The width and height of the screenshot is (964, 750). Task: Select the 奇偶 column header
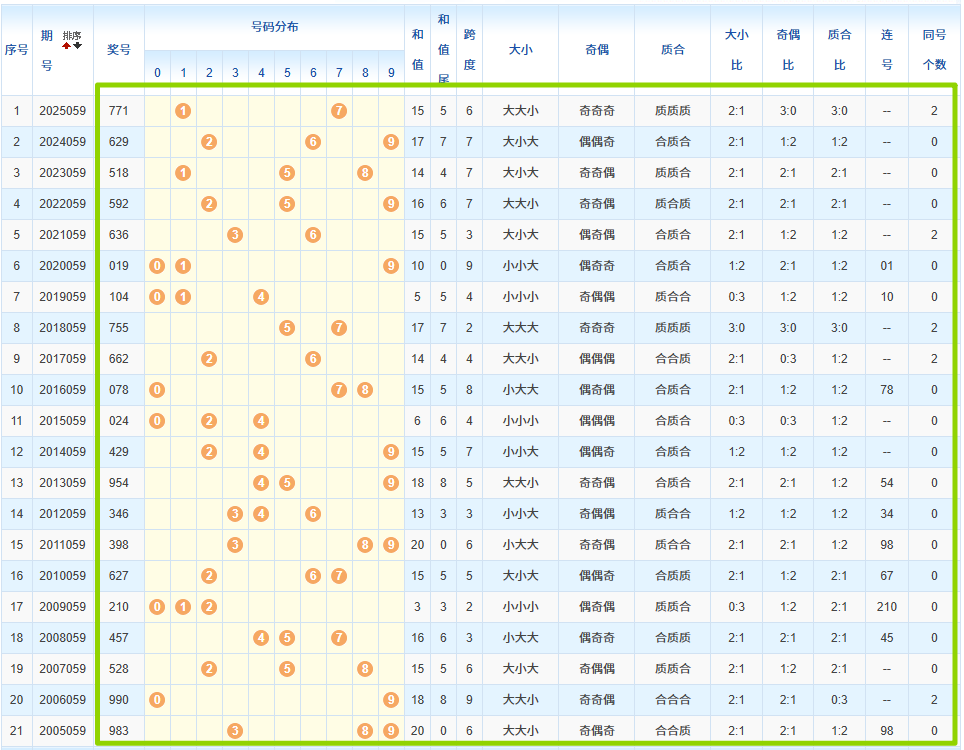click(x=596, y=49)
